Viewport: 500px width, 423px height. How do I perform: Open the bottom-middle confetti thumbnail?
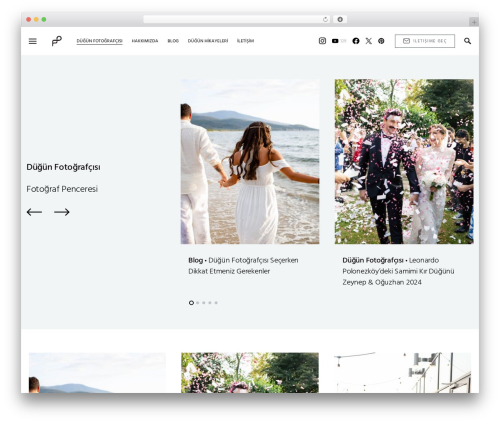click(250, 373)
